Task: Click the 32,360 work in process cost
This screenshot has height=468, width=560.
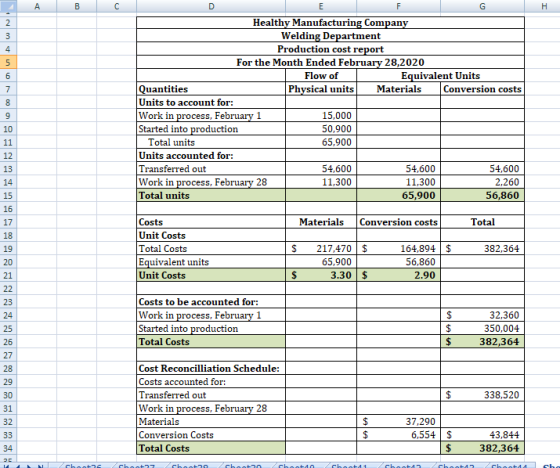Action: pos(482,315)
